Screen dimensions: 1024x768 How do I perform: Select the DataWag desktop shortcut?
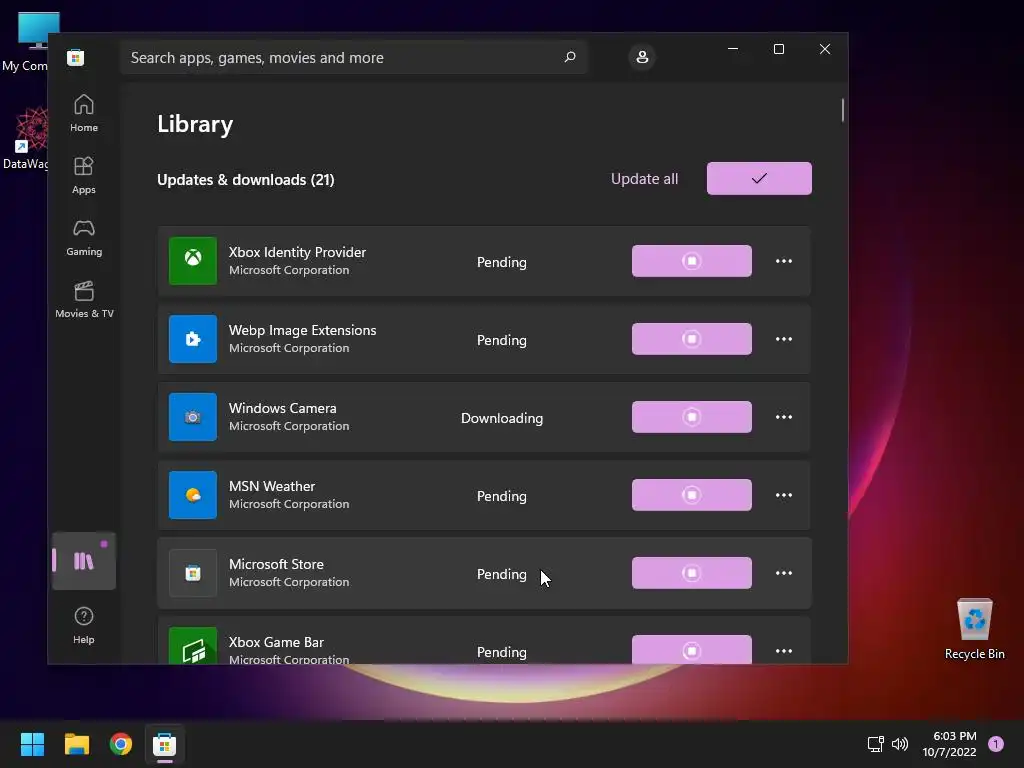(x=26, y=138)
